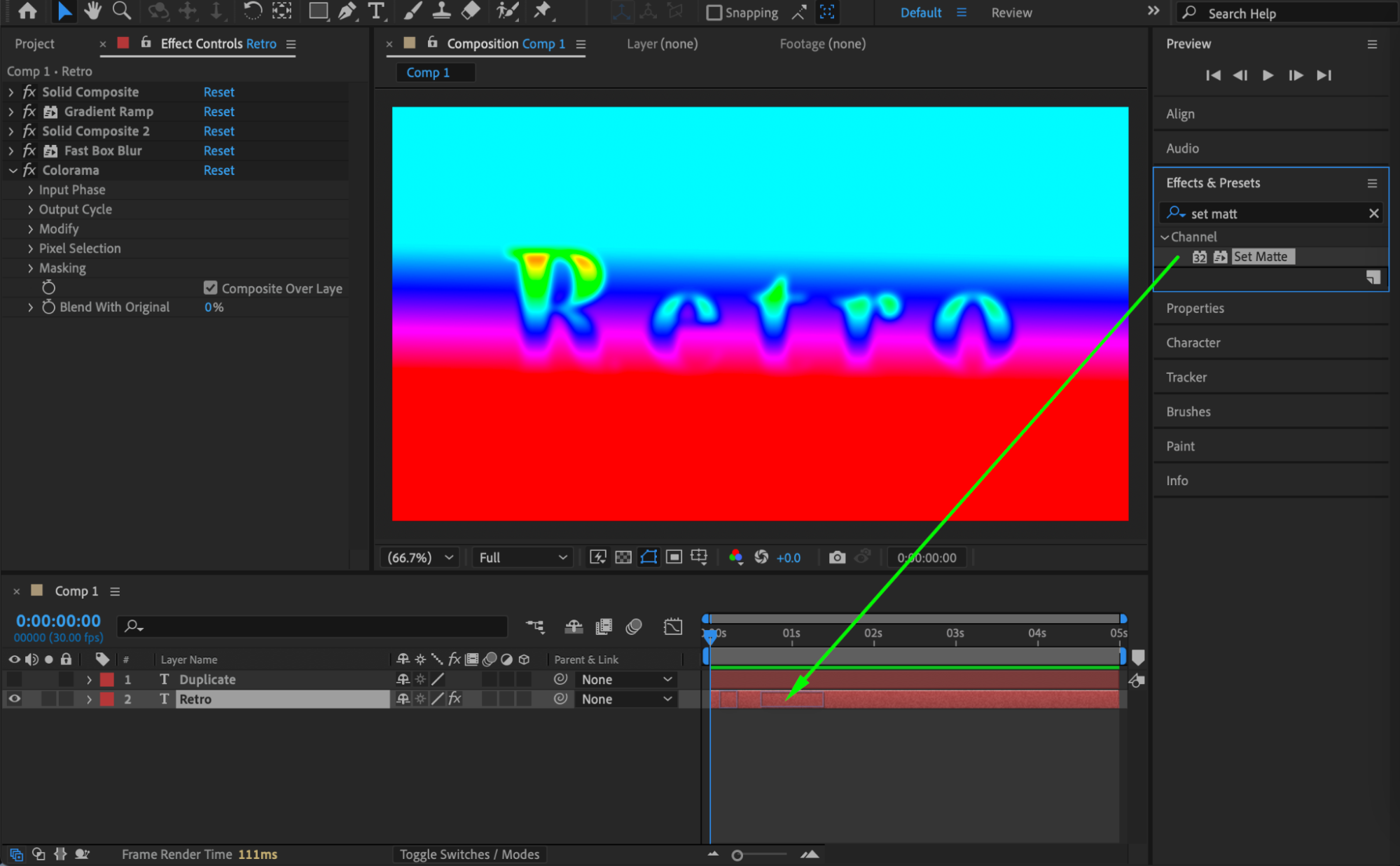Toggle fx switch on Retro layer
Image resolution: width=1400 pixels, height=866 pixels.
tap(455, 699)
